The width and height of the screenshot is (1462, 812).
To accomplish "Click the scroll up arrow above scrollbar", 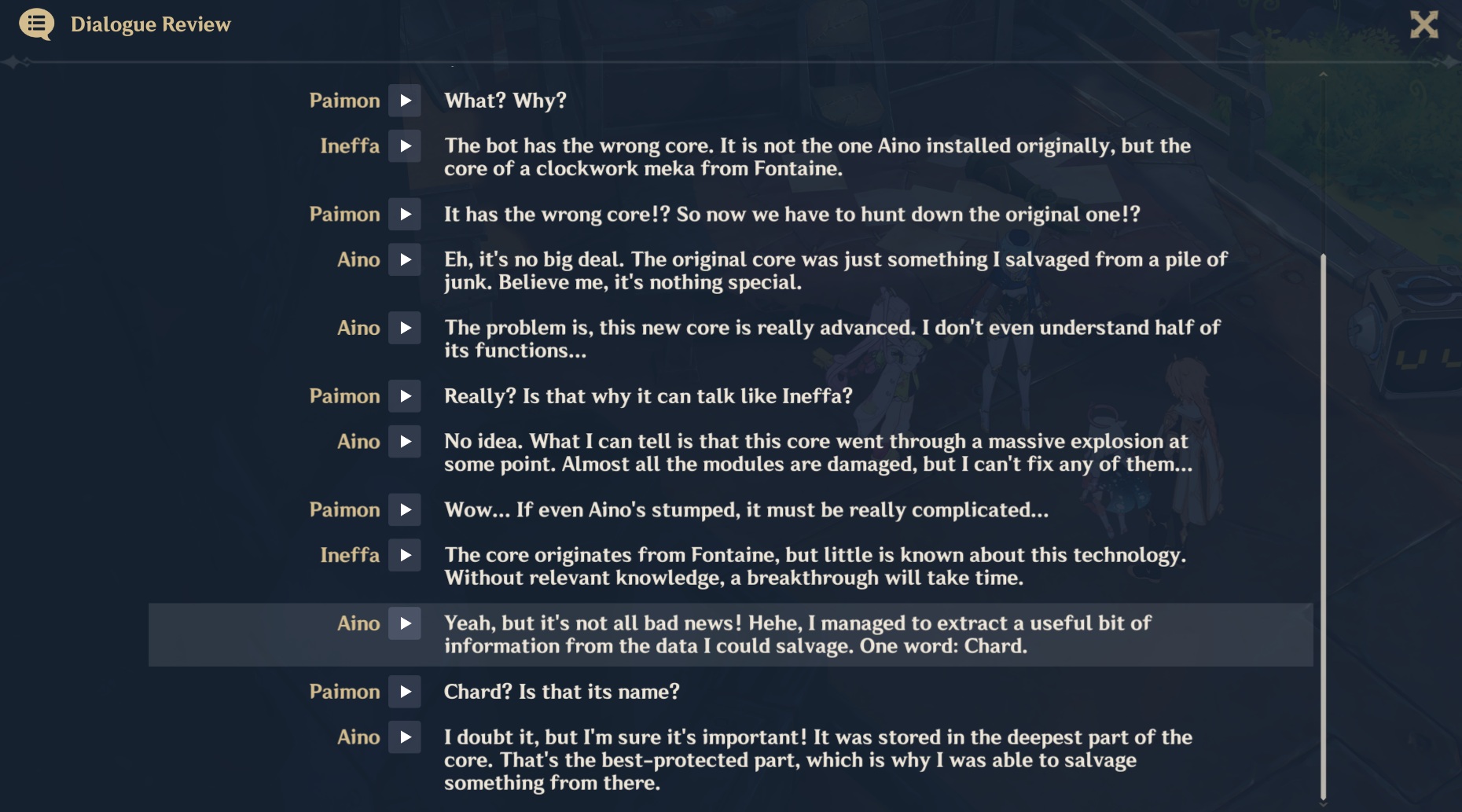I will 1323,75.
